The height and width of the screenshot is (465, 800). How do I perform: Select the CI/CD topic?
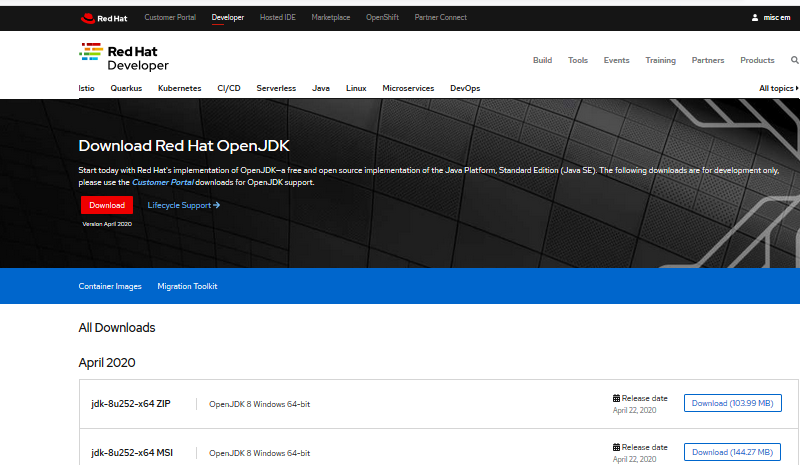point(229,88)
